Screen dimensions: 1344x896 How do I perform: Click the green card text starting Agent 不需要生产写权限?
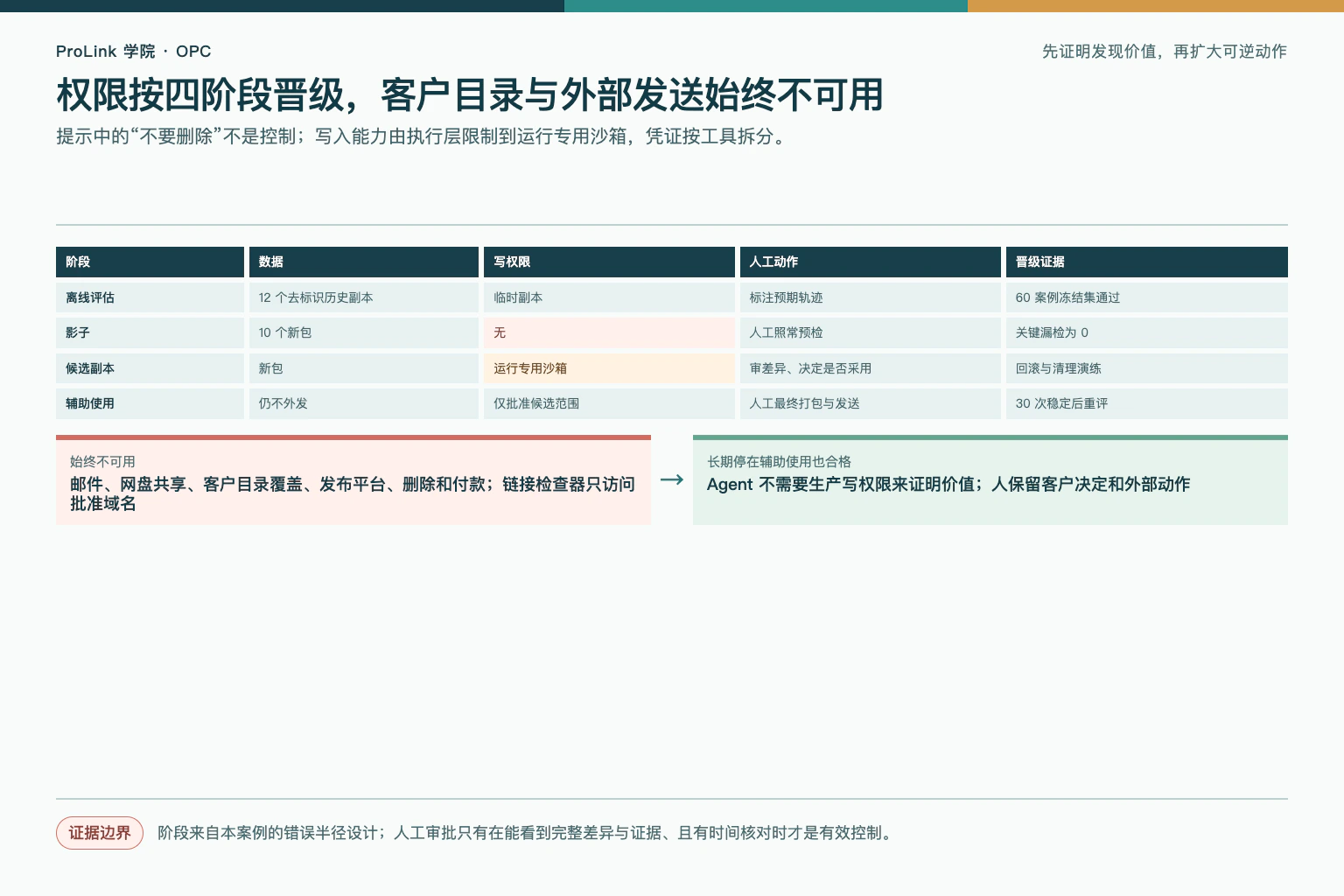point(948,485)
